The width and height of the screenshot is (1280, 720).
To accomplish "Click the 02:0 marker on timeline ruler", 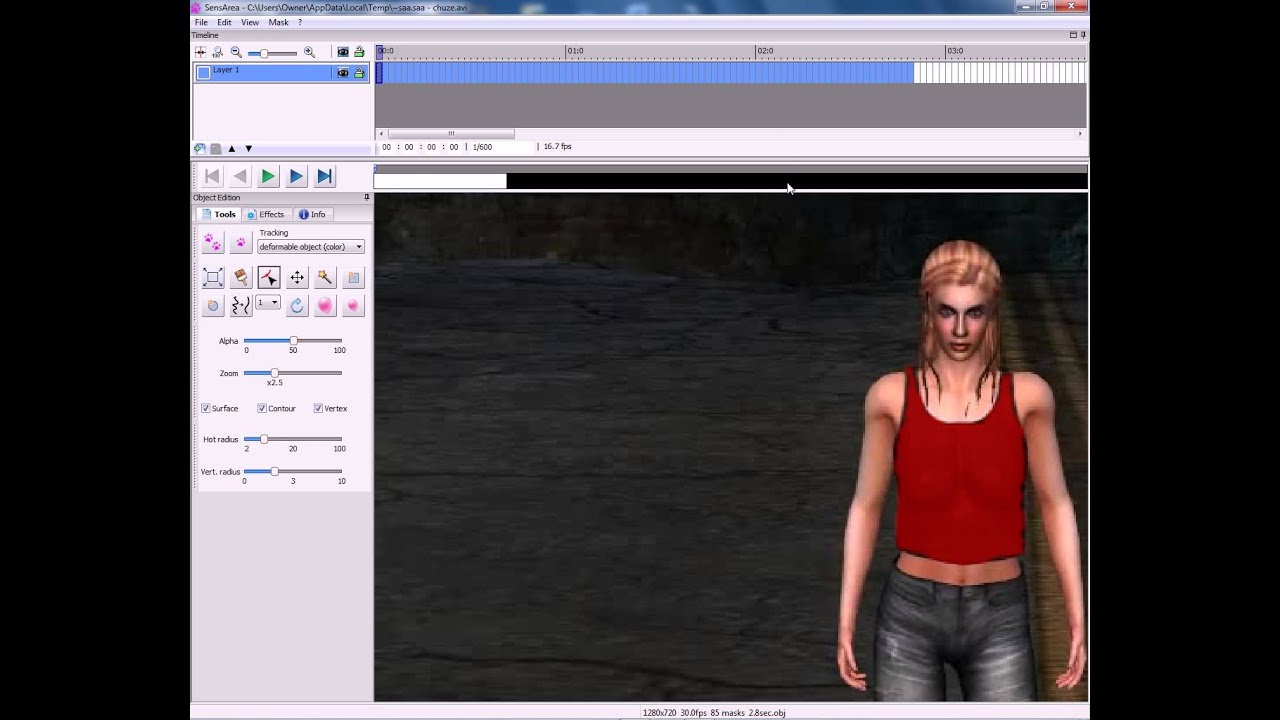I will pos(765,51).
